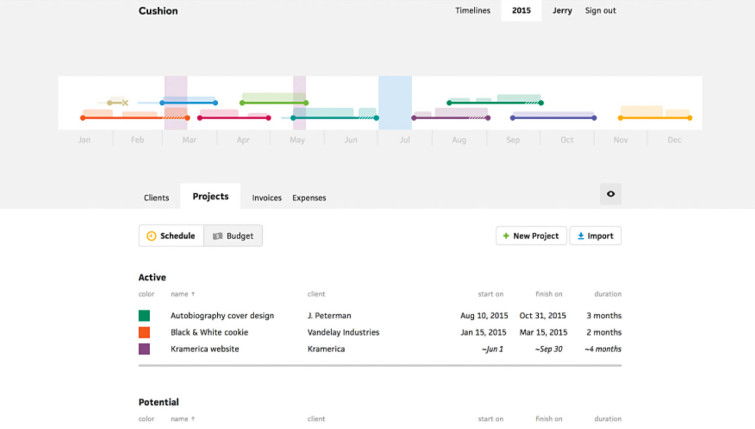The width and height of the screenshot is (755, 429).
Task: Switch to Schedule view
Action: click(171, 236)
